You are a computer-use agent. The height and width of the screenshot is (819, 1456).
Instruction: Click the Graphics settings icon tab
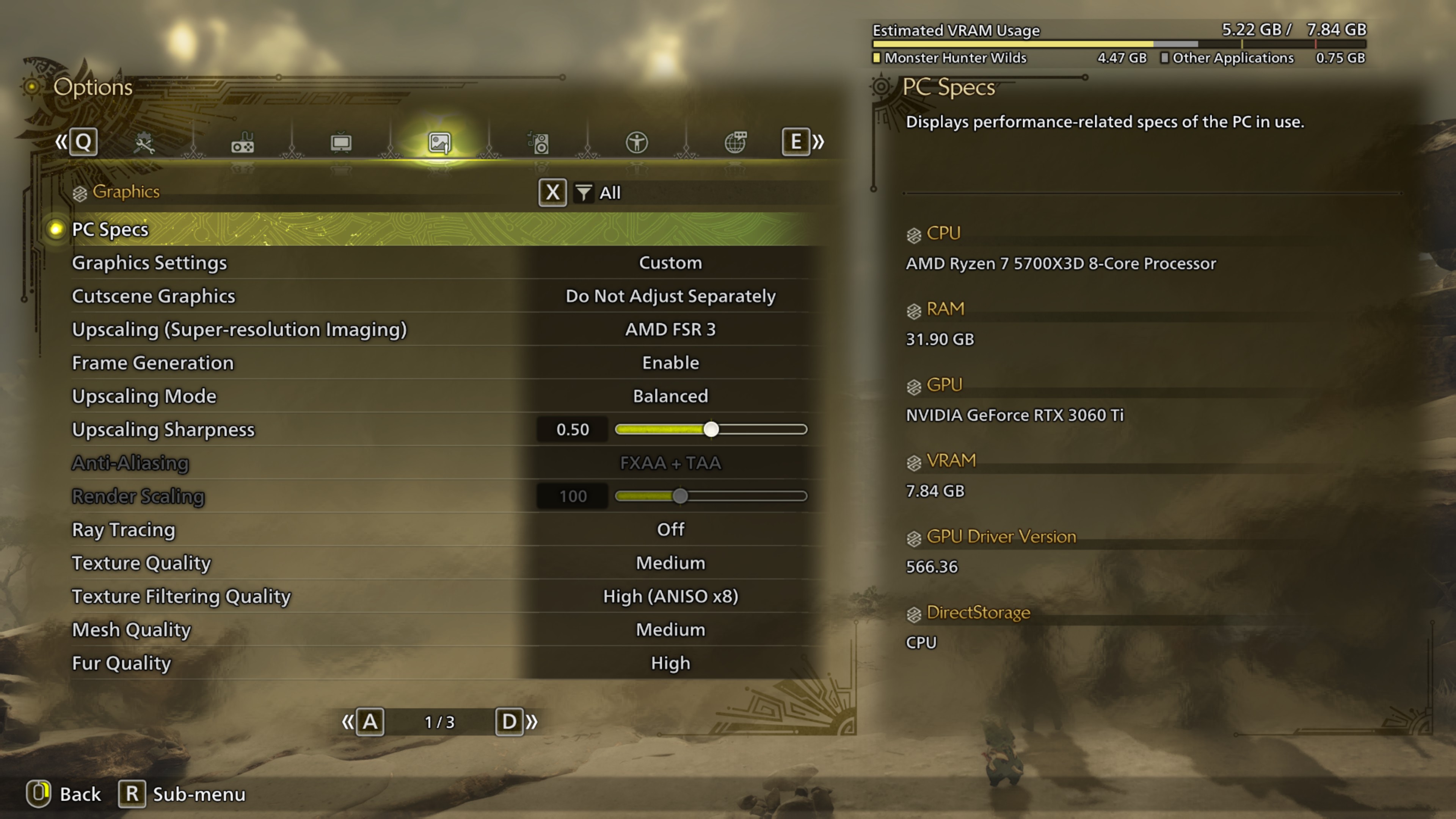click(440, 141)
